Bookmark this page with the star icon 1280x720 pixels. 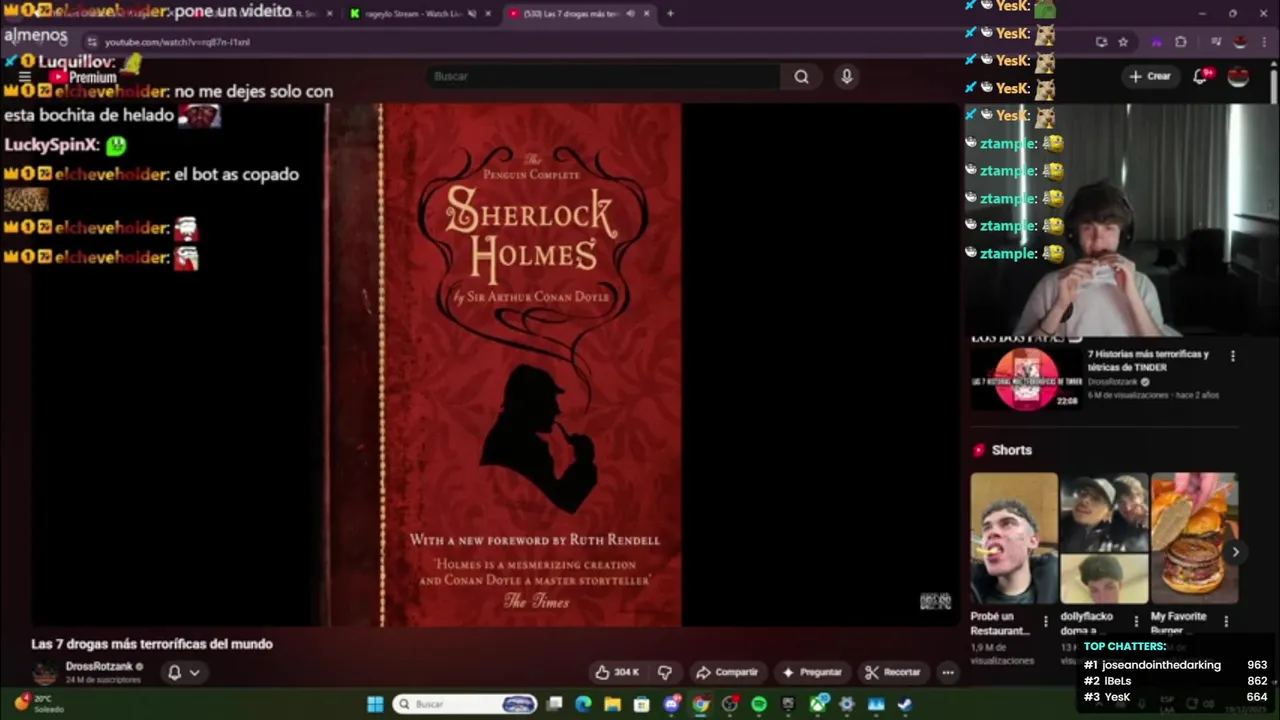(1123, 42)
